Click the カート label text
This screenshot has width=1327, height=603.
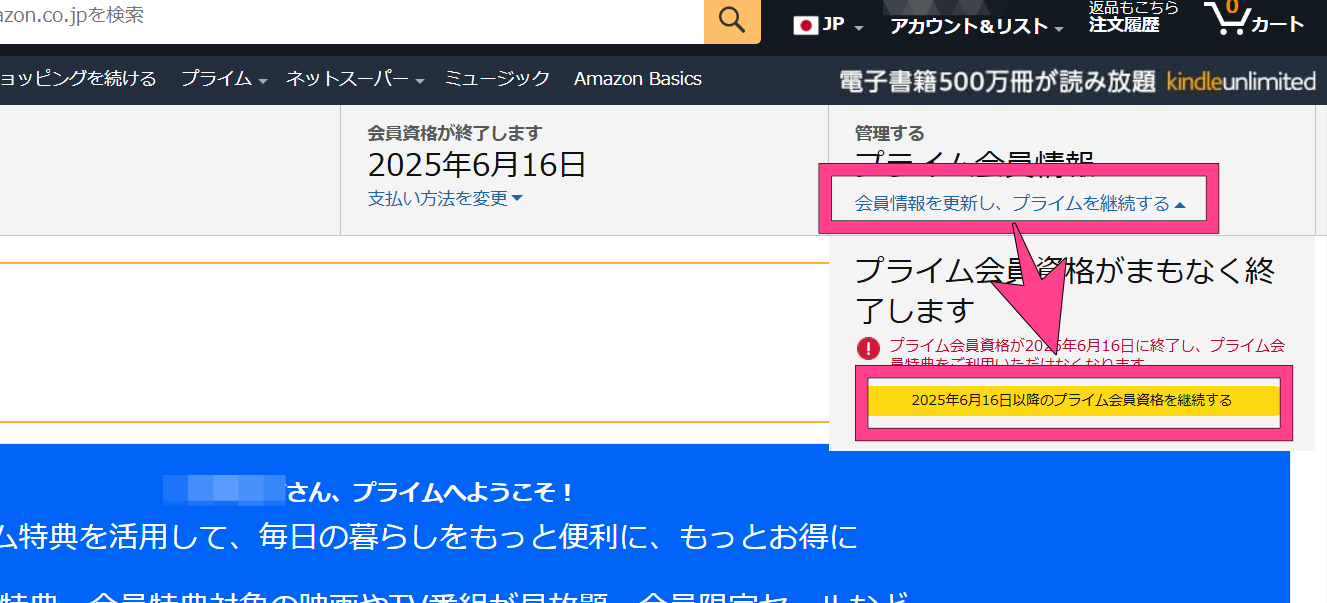pos(1277,25)
